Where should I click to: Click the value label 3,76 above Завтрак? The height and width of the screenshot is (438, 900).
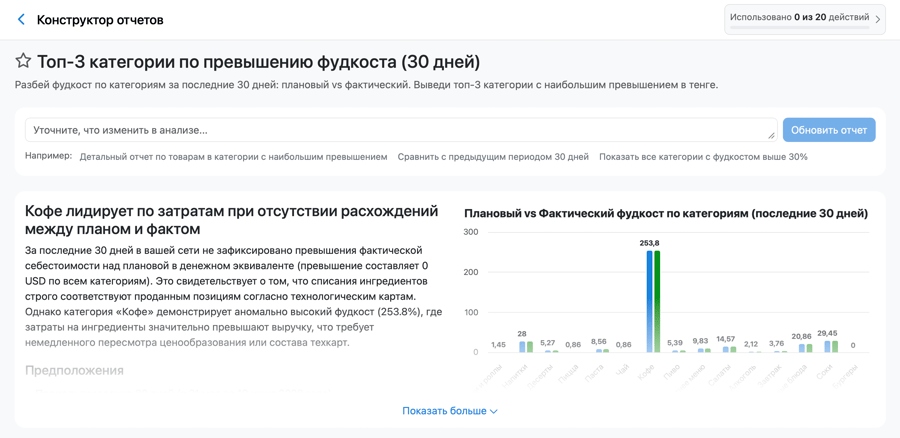tap(776, 344)
